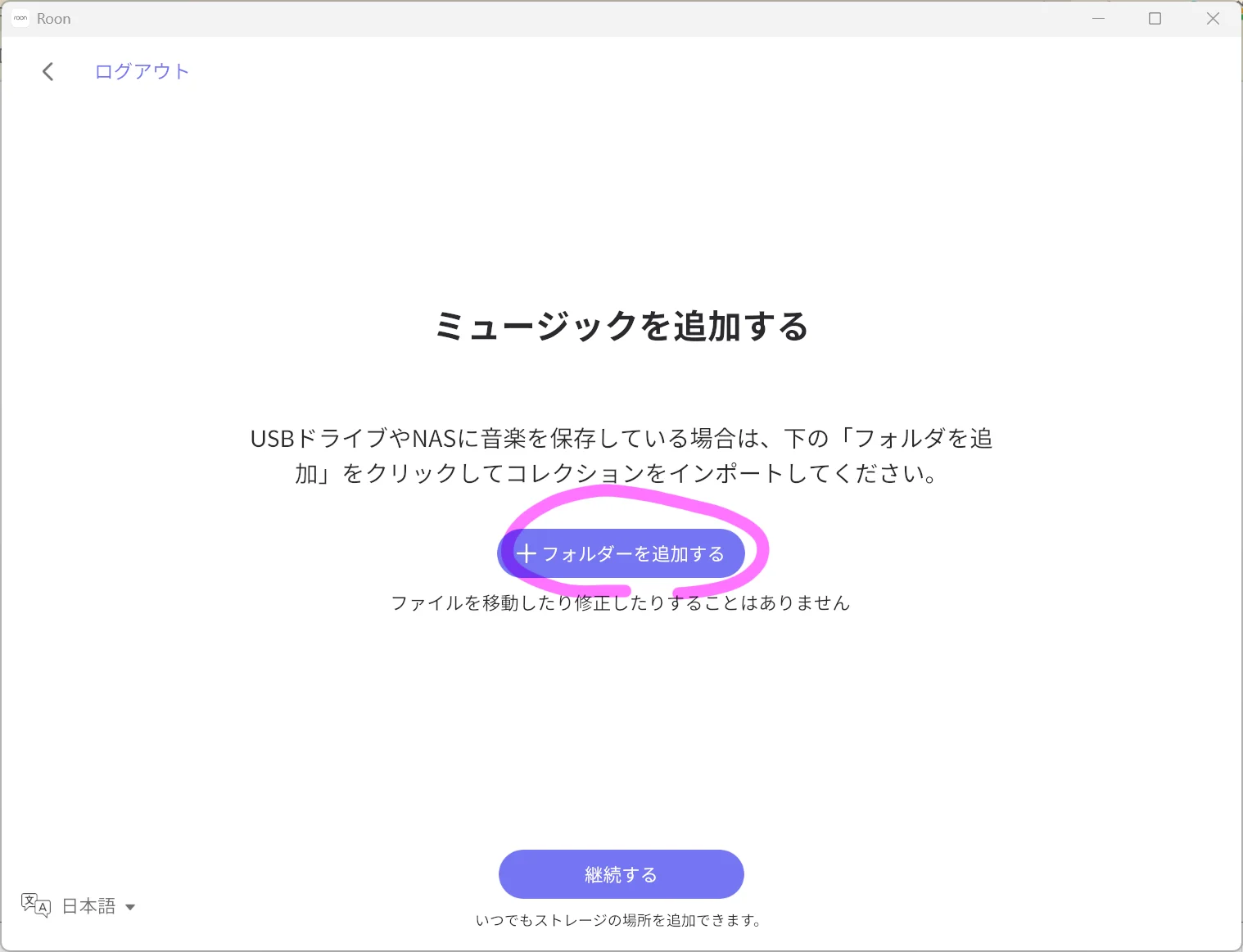This screenshot has width=1243, height=952.
Task: Click the Roon logo in the title bar
Action: 20,18
